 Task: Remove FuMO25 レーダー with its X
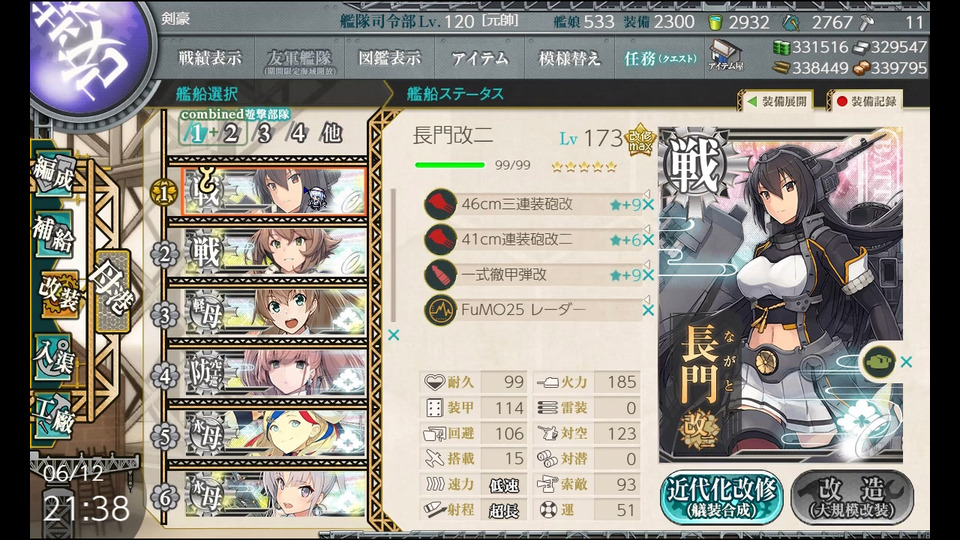648,310
